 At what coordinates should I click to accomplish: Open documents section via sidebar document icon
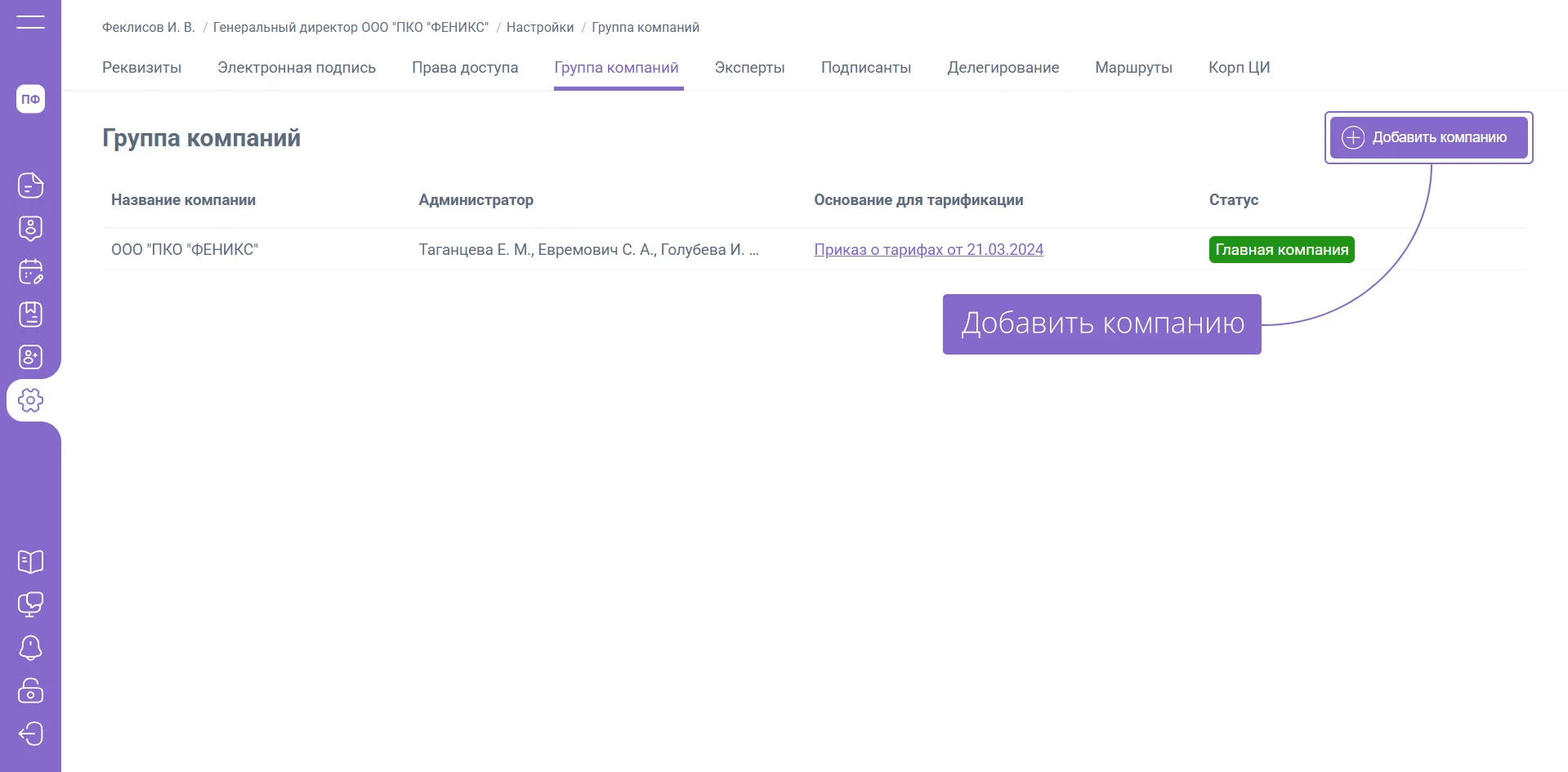click(x=30, y=185)
